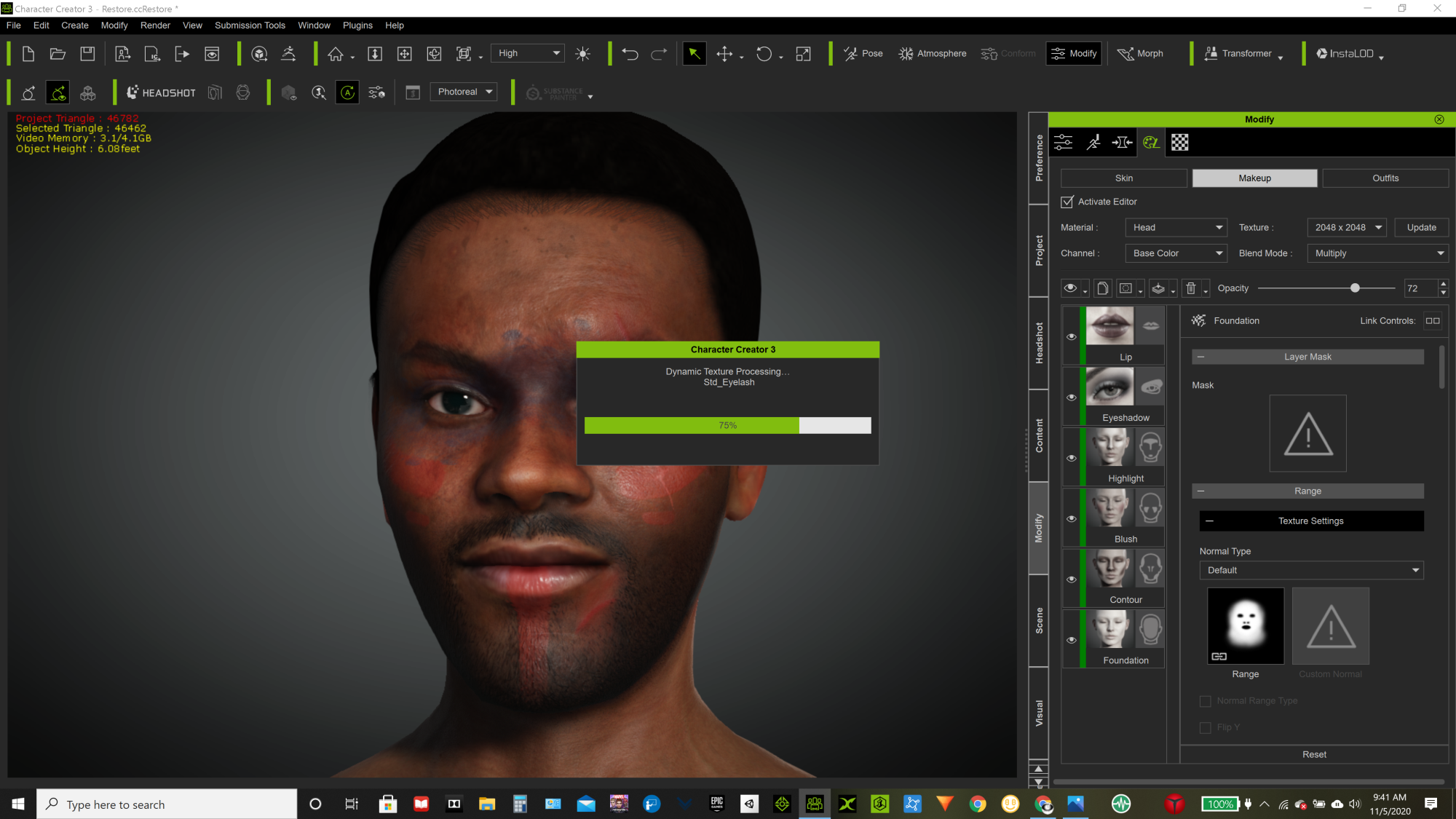This screenshot has width=1456, height=819.
Task: Click the New Project icon
Action: pyautogui.click(x=28, y=54)
